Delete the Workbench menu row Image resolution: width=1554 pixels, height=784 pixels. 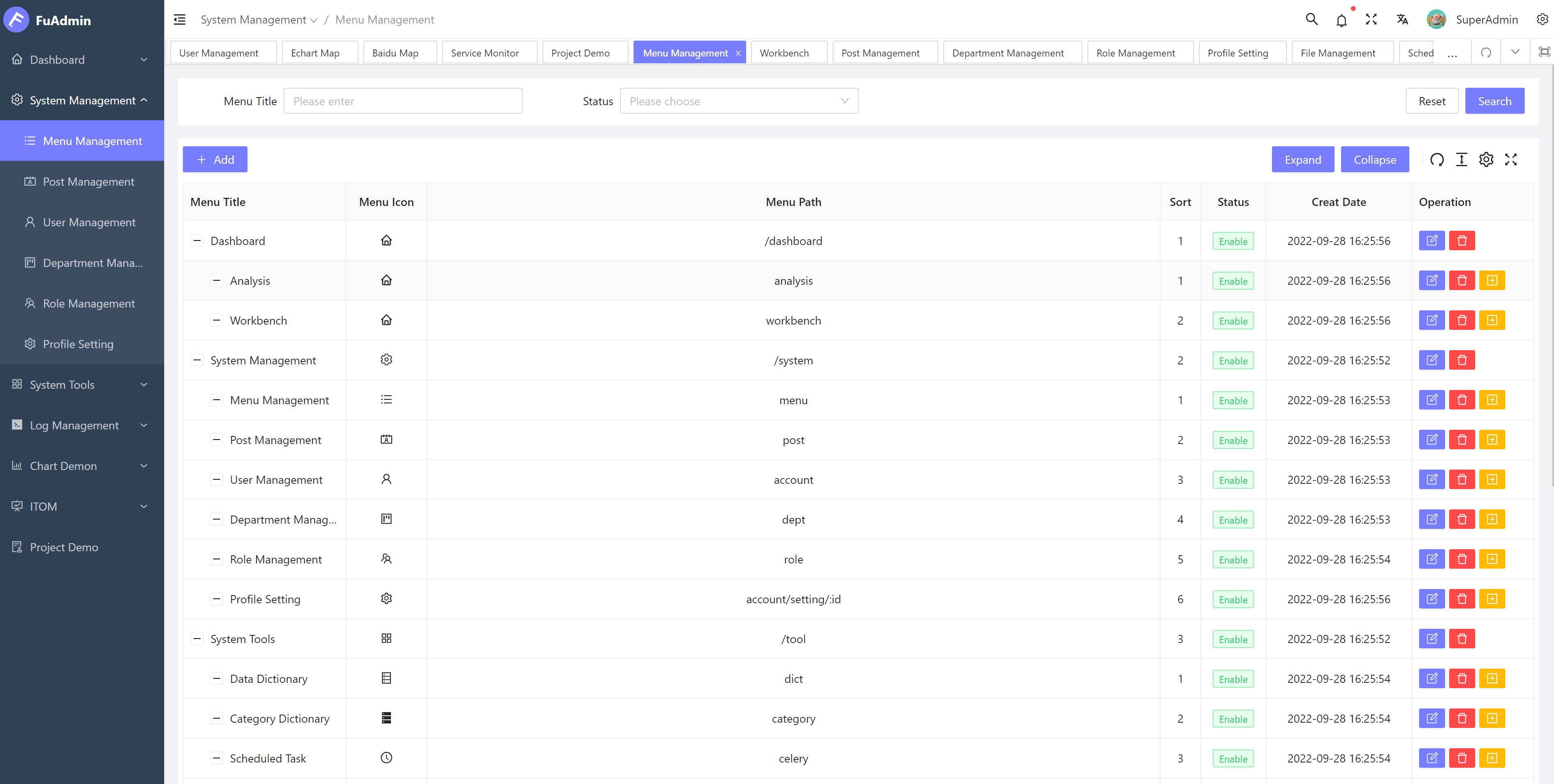point(1462,320)
